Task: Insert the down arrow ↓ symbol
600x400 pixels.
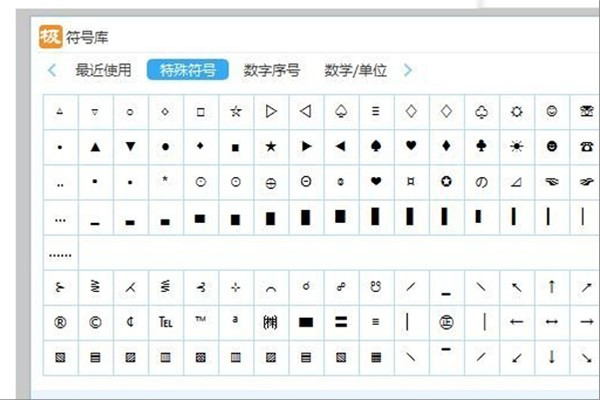Action: (552, 357)
